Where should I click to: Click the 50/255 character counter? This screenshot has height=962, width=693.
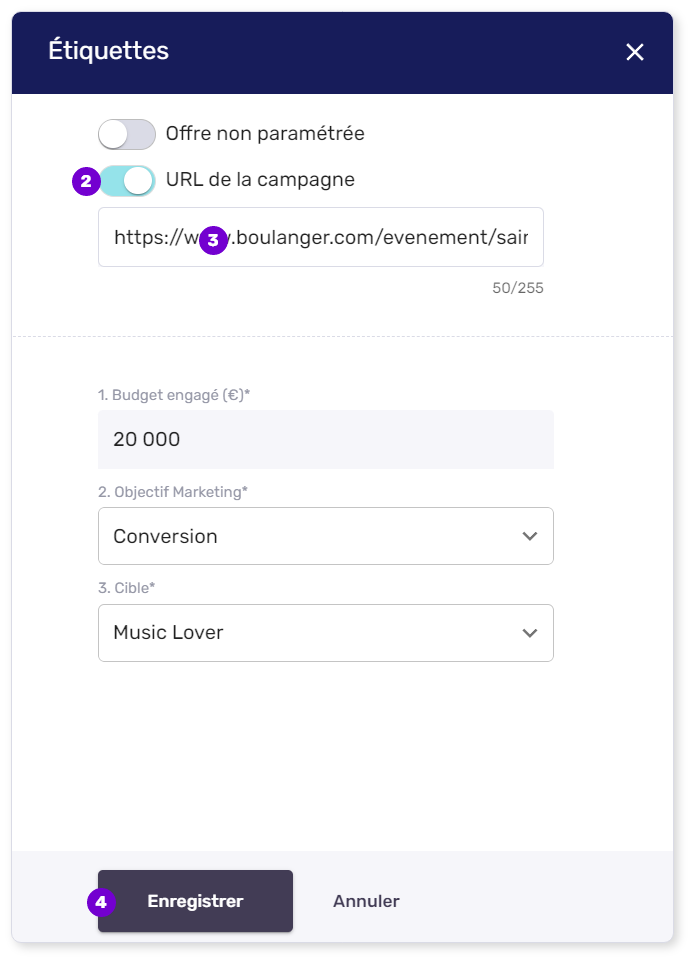pos(518,289)
